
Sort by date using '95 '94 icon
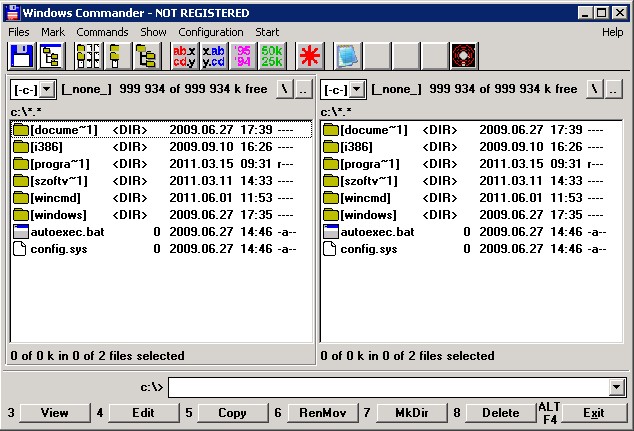243,56
